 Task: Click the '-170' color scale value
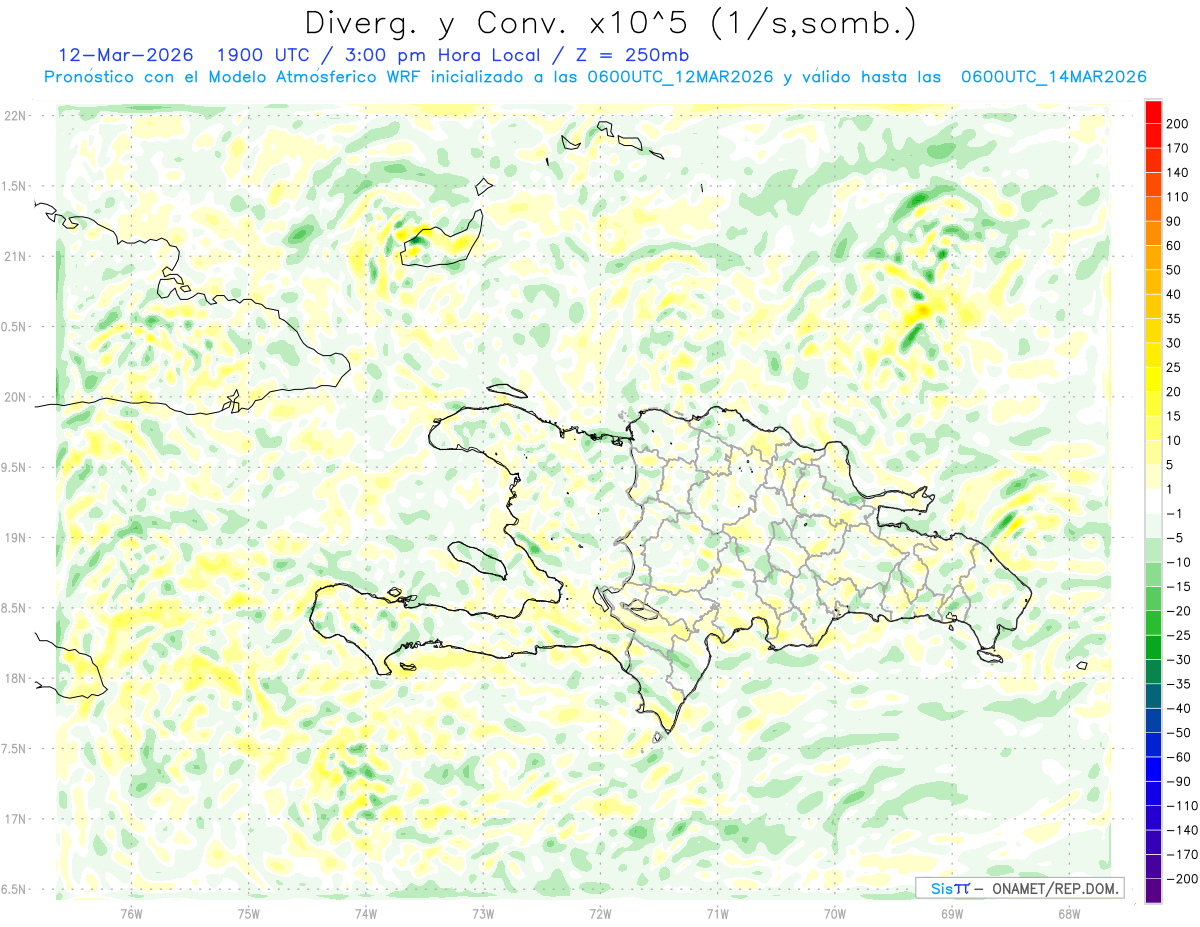[1182, 854]
